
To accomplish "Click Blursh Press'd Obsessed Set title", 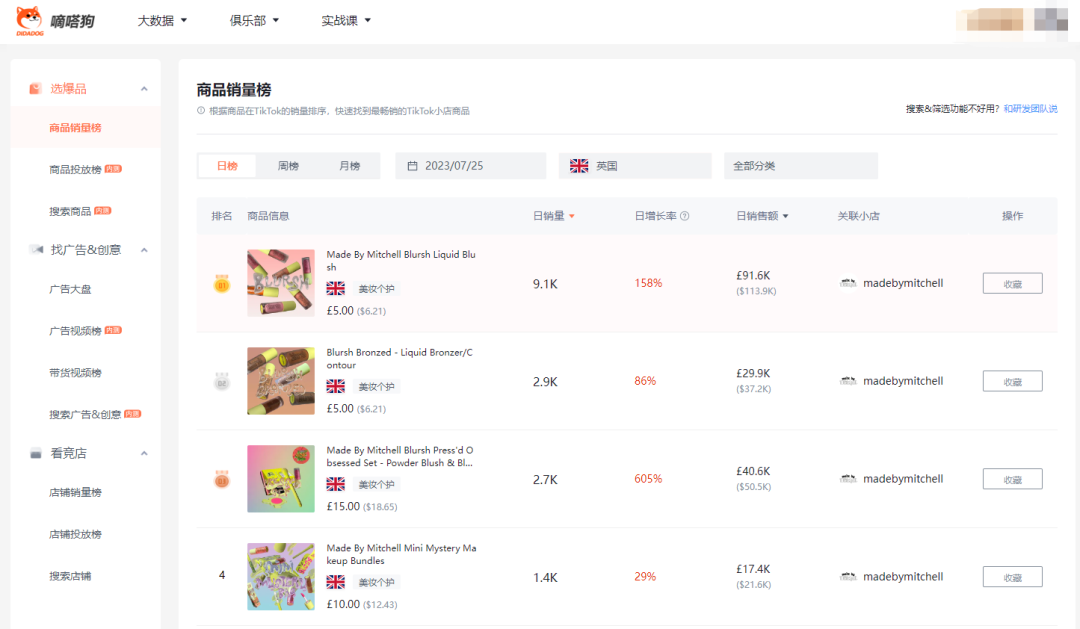I will click(399, 456).
